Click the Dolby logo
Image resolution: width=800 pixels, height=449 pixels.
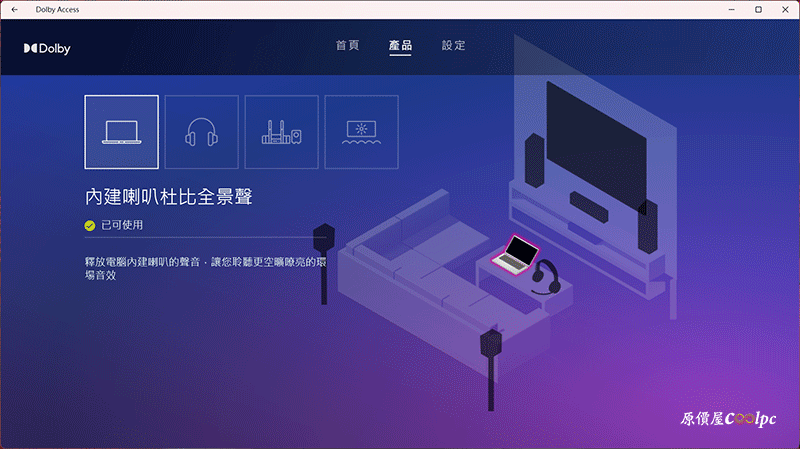pos(47,48)
